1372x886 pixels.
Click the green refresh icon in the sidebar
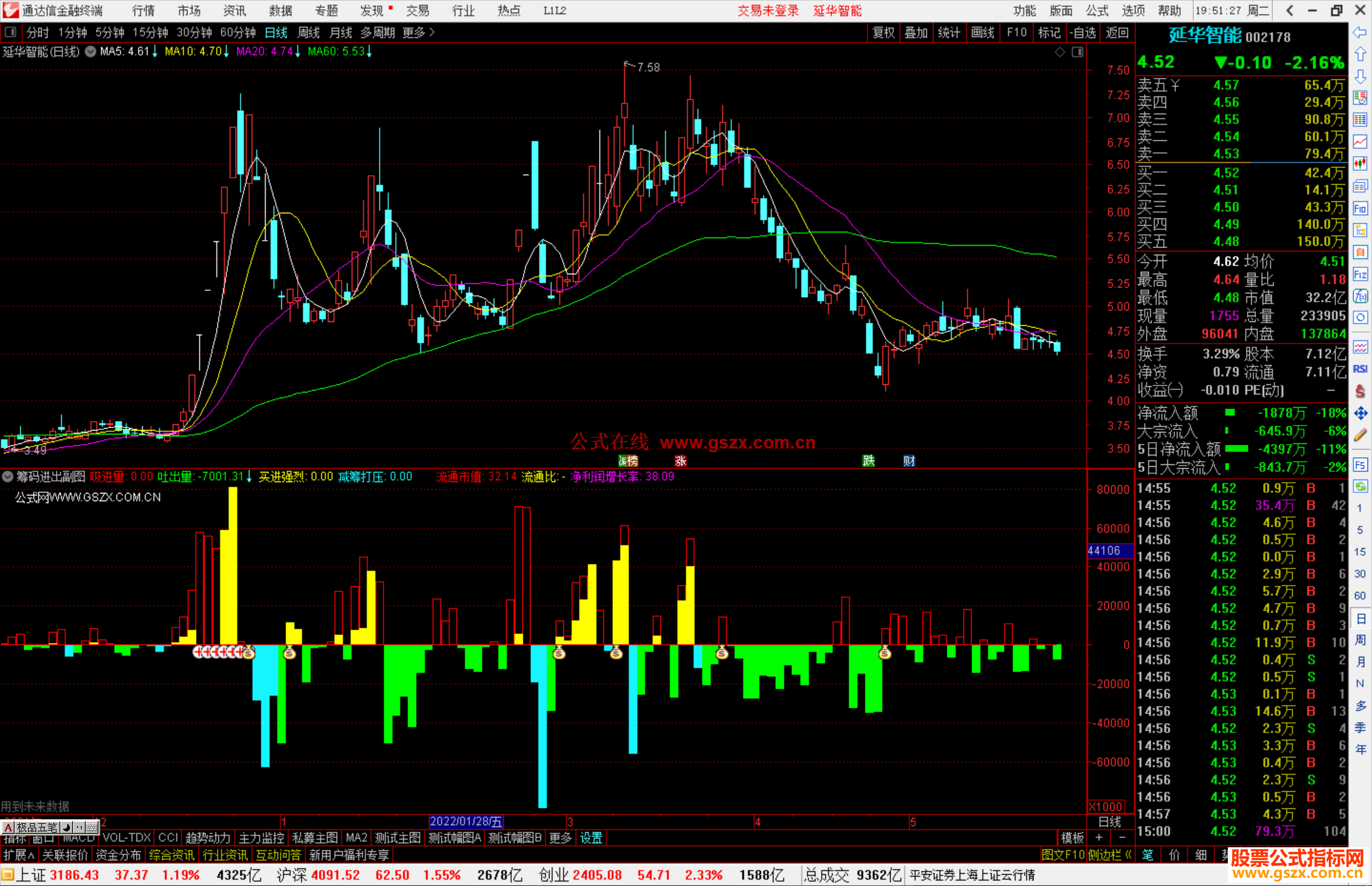coord(1360,487)
